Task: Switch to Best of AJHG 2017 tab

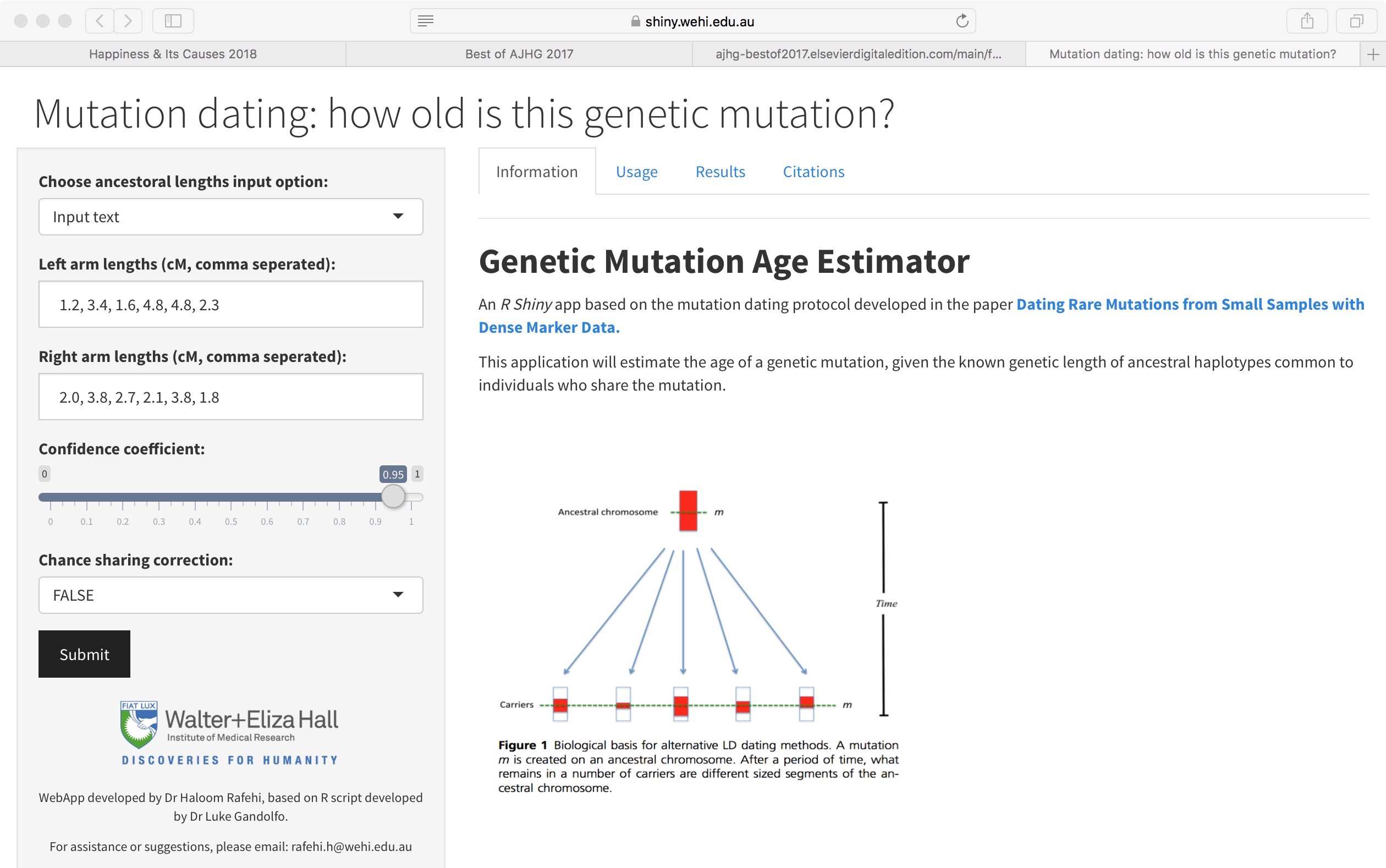Action: 519,54
